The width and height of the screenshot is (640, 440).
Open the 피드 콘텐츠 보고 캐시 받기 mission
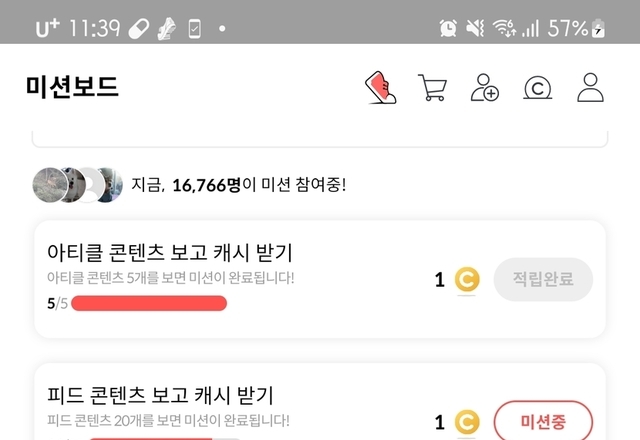pos(160,395)
